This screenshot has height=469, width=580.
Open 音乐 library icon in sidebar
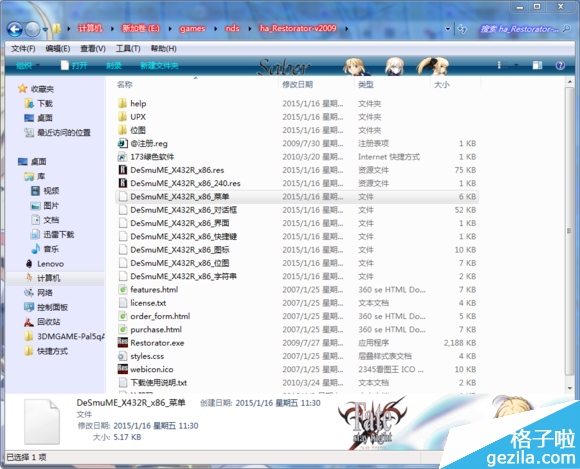pyautogui.click(x=36, y=249)
